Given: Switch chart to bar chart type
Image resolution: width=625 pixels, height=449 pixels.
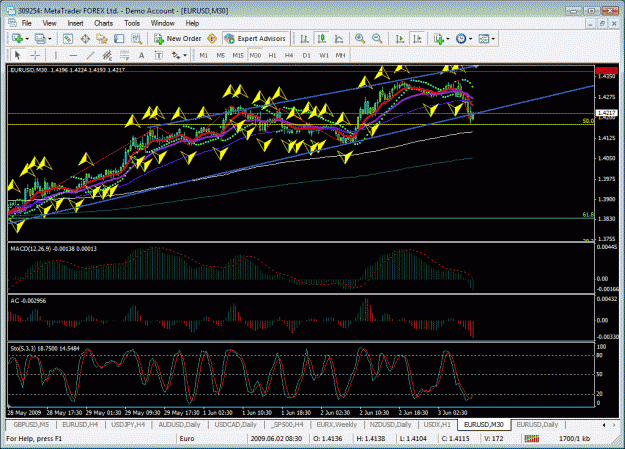Looking at the screenshot, I should click(305, 39).
